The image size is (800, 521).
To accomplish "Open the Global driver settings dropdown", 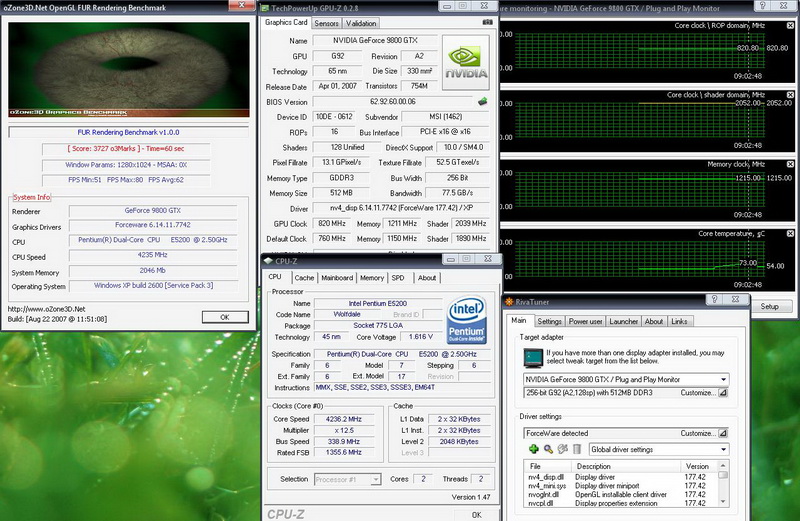I will pyautogui.click(x=723, y=450).
